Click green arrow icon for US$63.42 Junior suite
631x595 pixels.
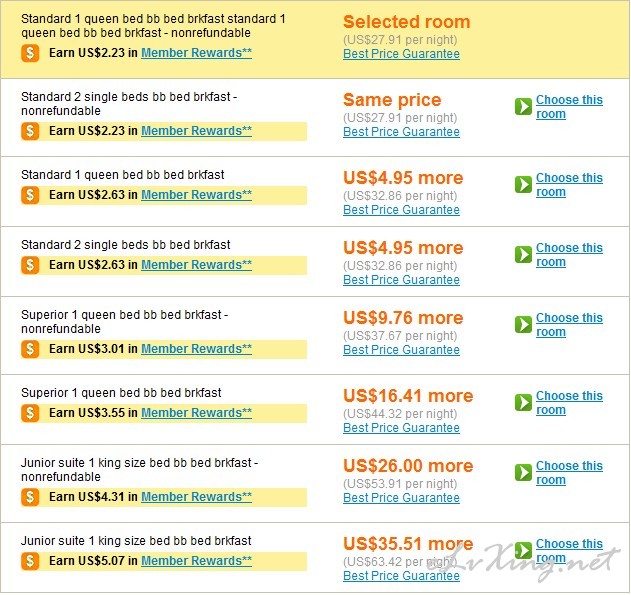coord(523,551)
